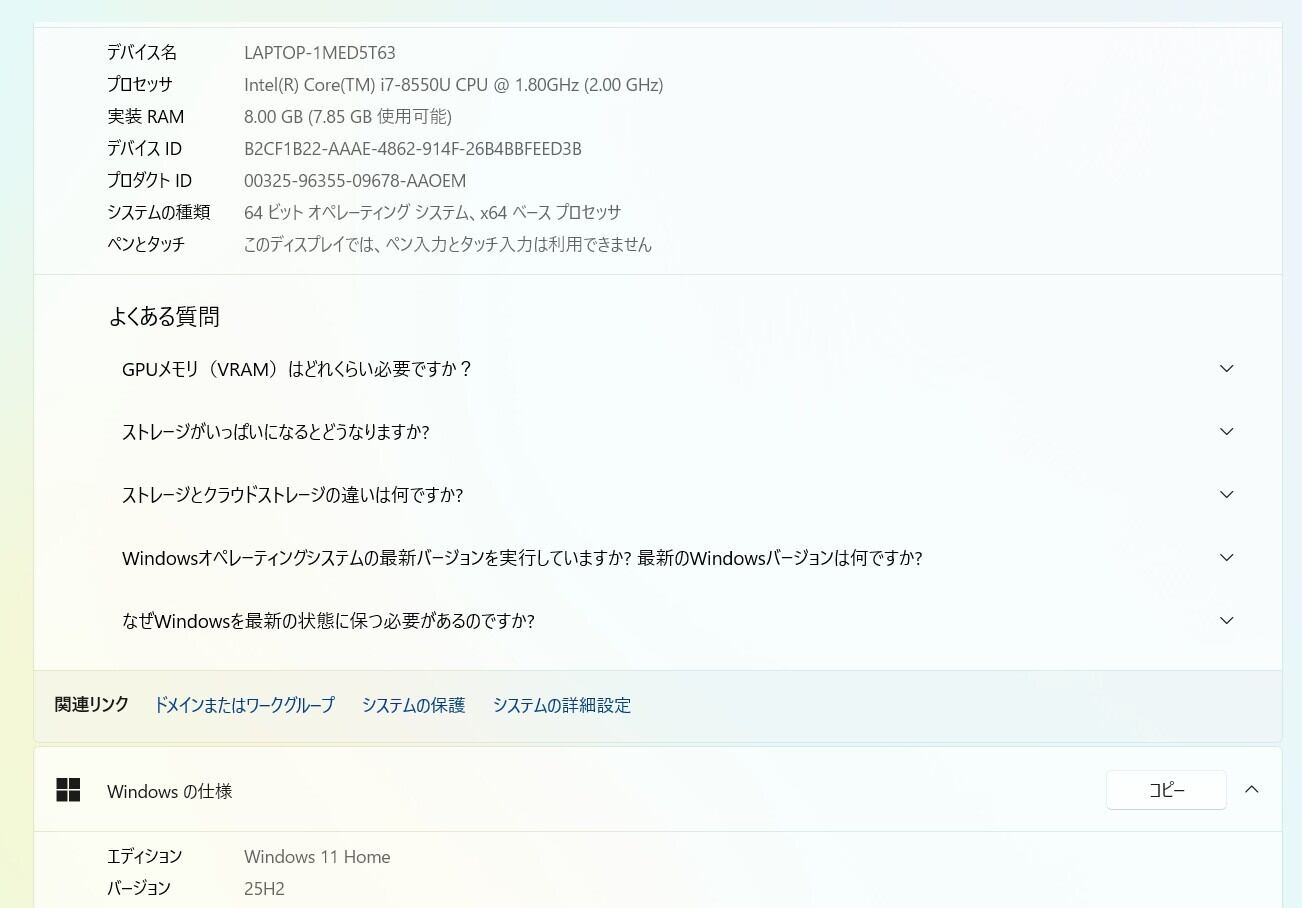Select the system type value 64 ビット
This screenshot has width=1302, height=908.
433,213
